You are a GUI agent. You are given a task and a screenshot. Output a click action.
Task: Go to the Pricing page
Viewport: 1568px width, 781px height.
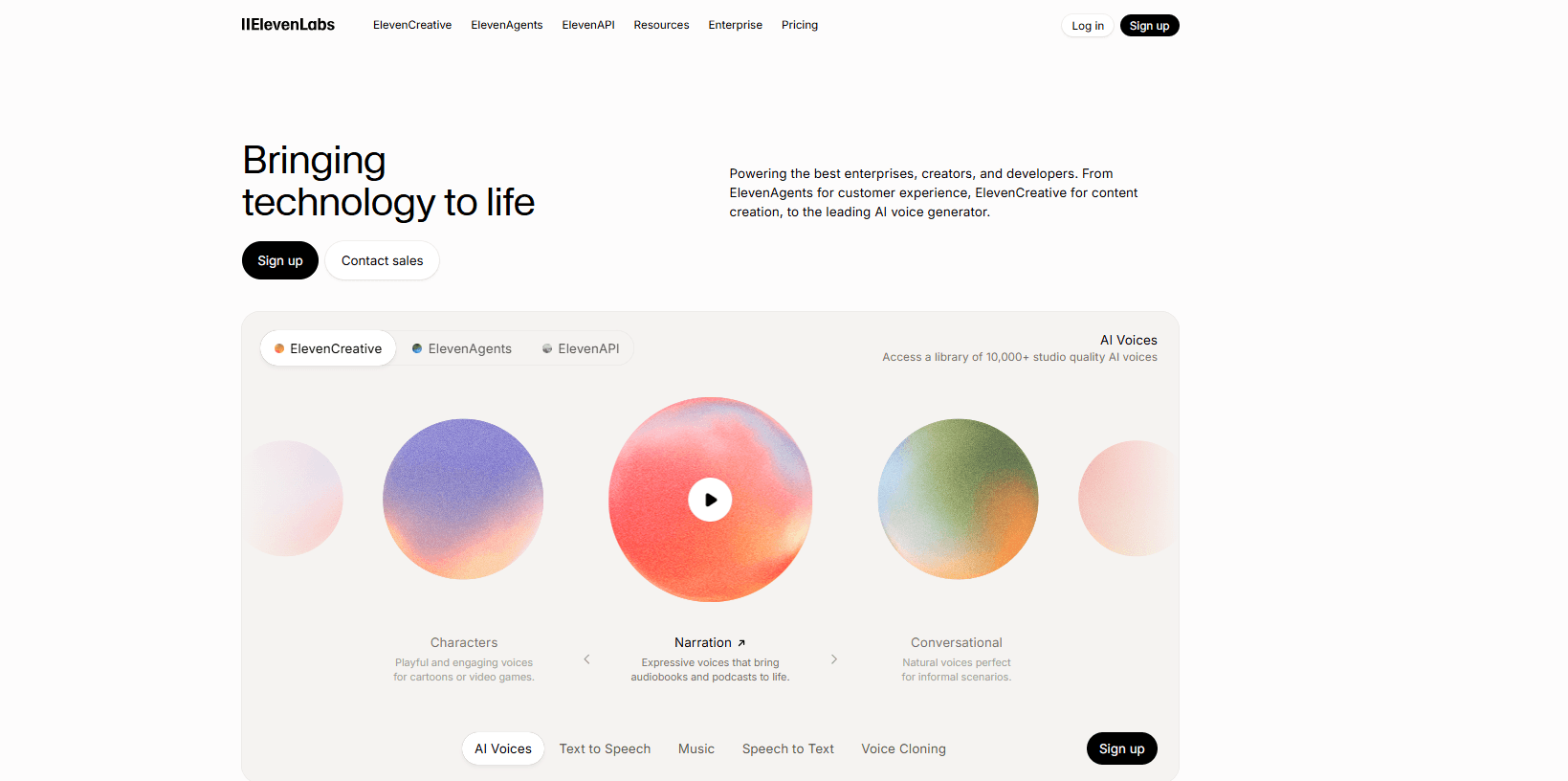[x=800, y=25]
